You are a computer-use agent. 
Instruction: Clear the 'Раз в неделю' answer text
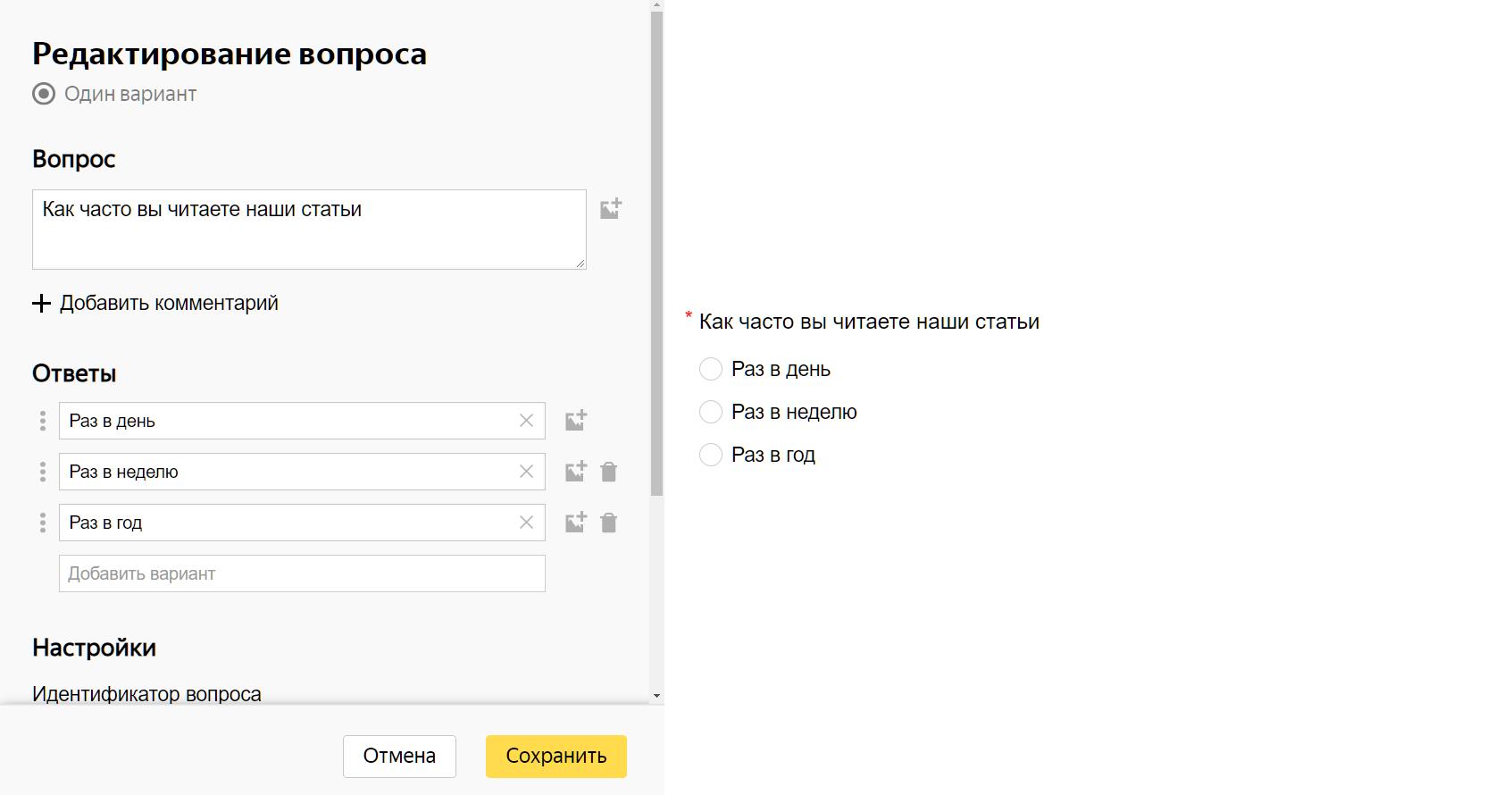[526, 472]
